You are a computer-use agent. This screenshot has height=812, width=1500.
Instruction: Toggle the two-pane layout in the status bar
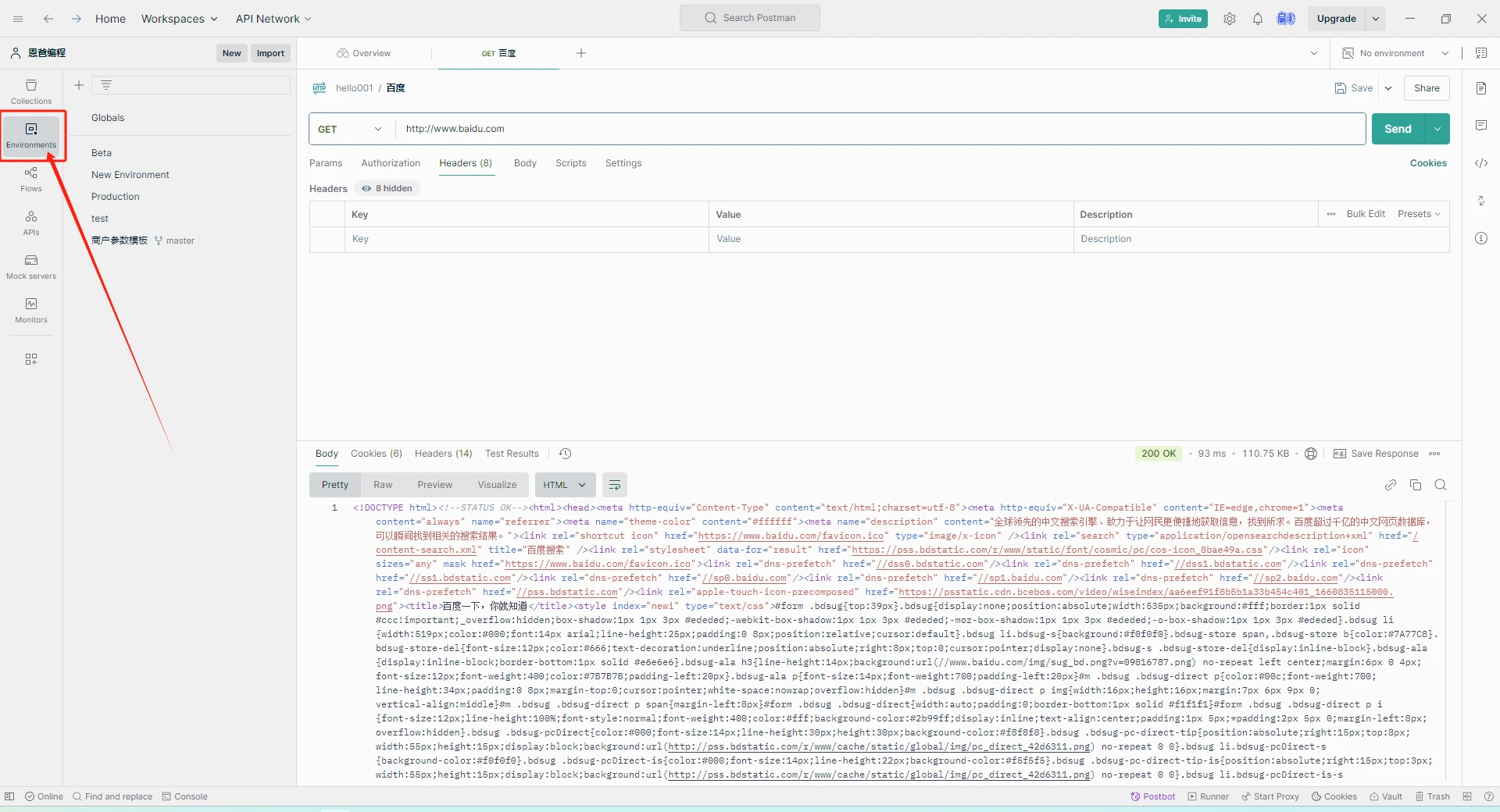(1467, 796)
